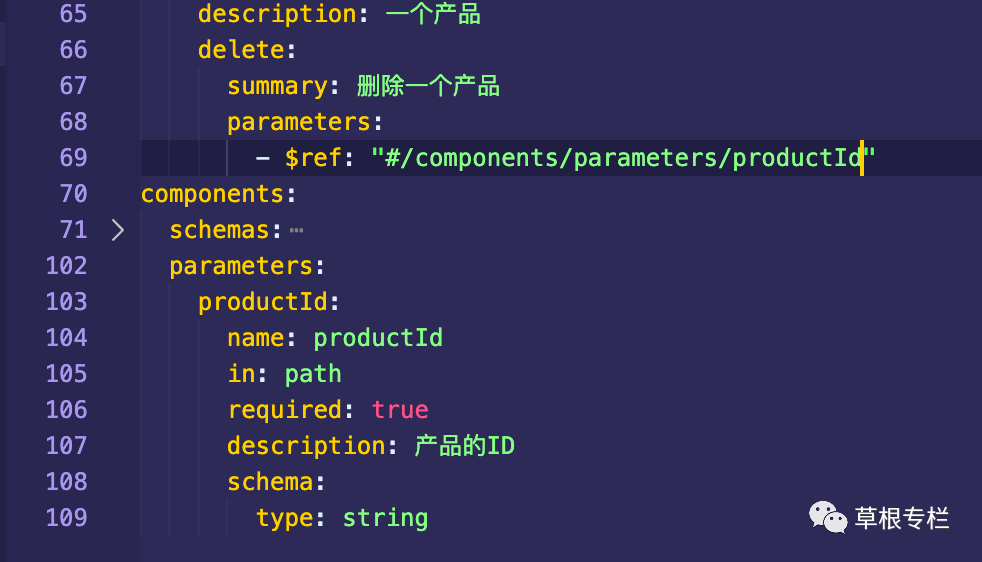Click the productId key on line 103
The width and height of the screenshot is (982, 562).
pos(263,302)
